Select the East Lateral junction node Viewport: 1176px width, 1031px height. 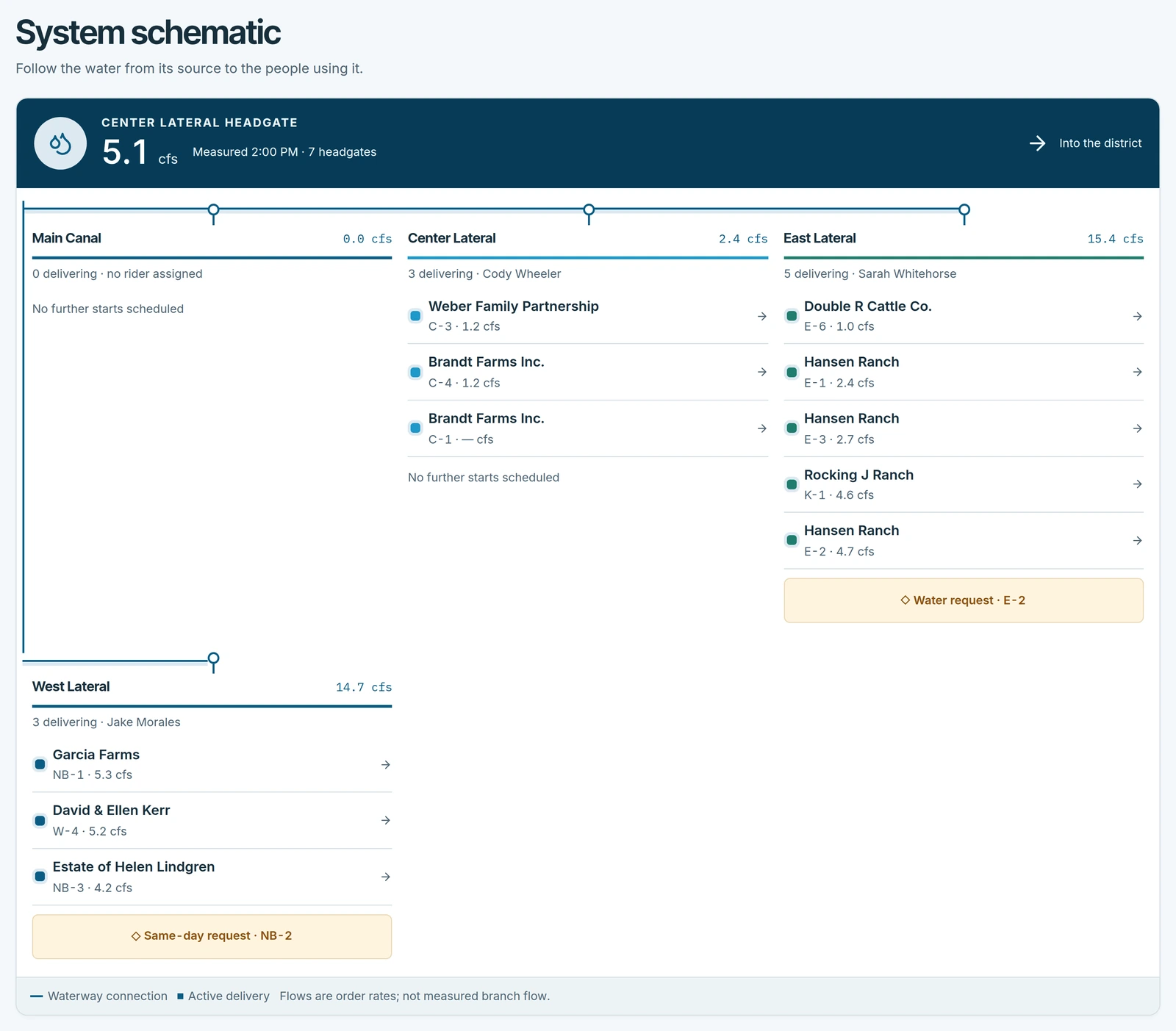coord(964,210)
